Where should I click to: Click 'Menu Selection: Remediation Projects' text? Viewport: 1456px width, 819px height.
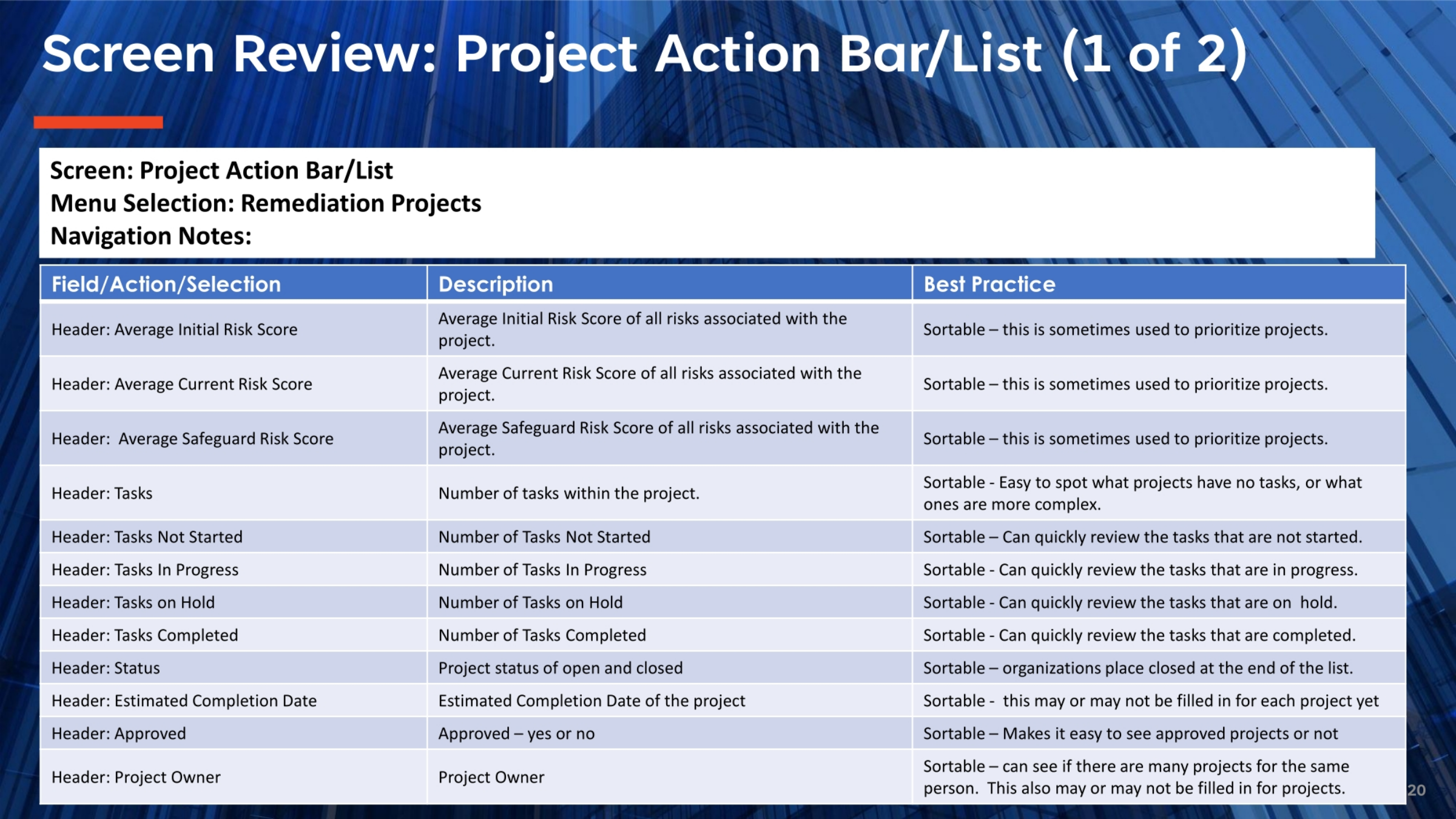pyautogui.click(x=266, y=203)
